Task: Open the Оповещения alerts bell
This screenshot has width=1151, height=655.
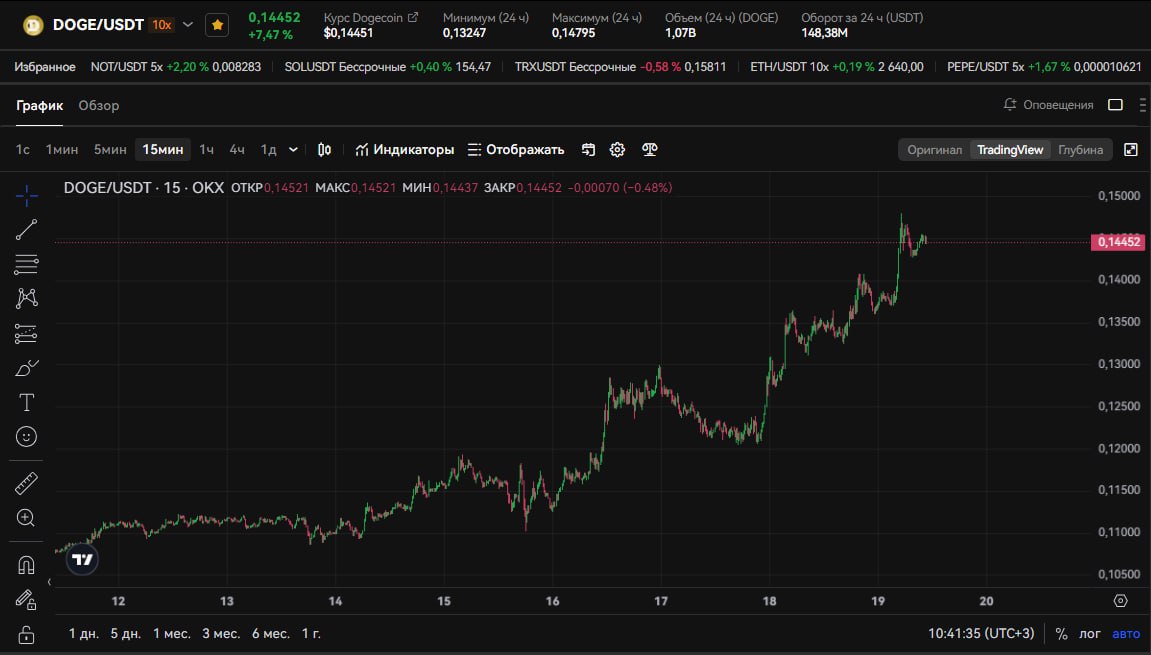Action: (1048, 105)
